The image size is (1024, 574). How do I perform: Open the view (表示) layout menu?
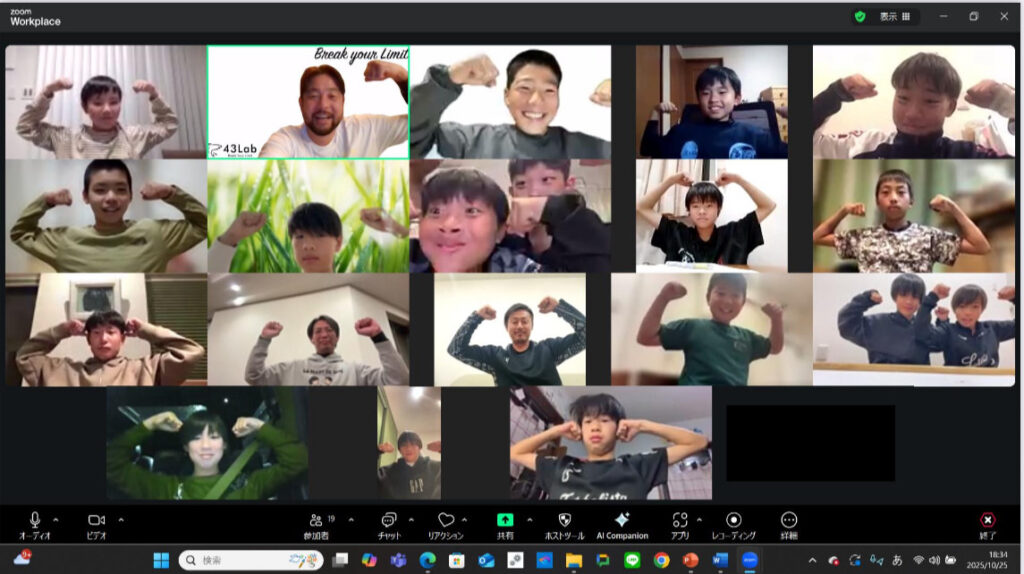(x=895, y=17)
